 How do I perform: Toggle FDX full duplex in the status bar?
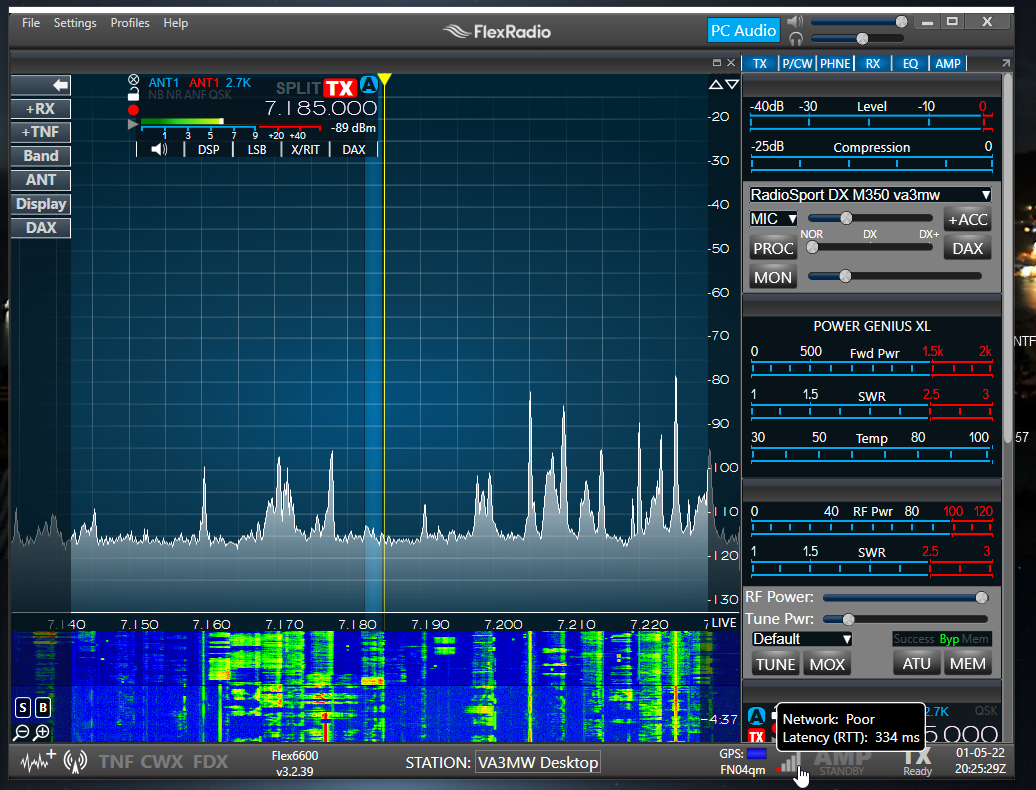[210, 762]
